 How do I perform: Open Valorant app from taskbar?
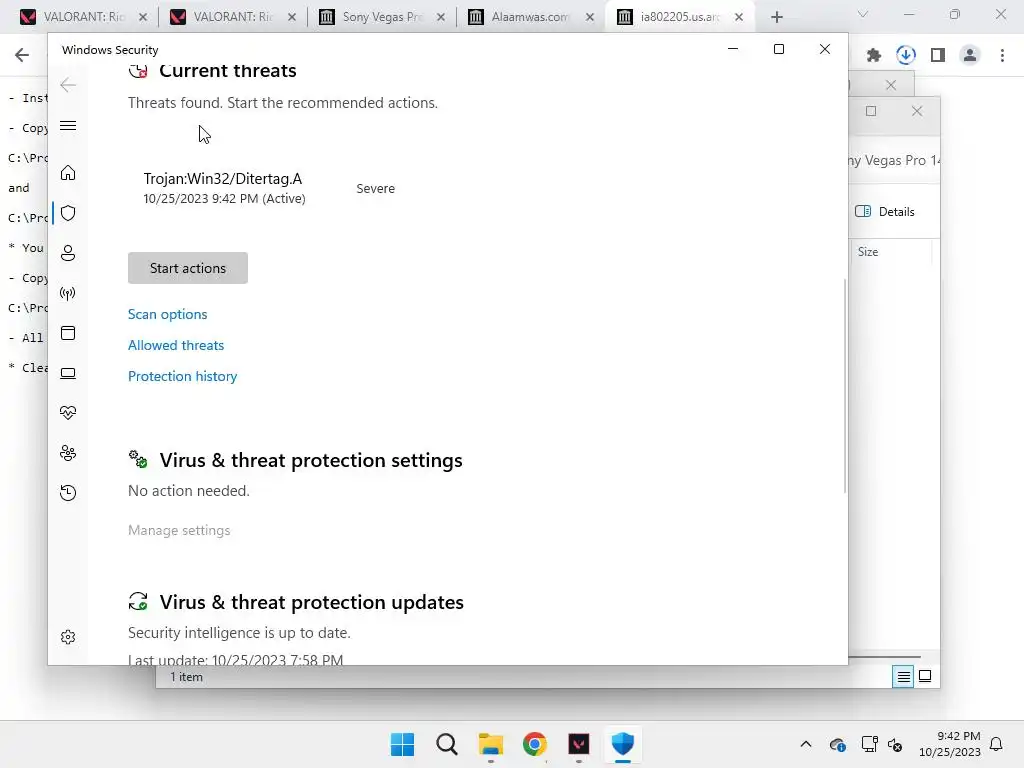(x=579, y=744)
